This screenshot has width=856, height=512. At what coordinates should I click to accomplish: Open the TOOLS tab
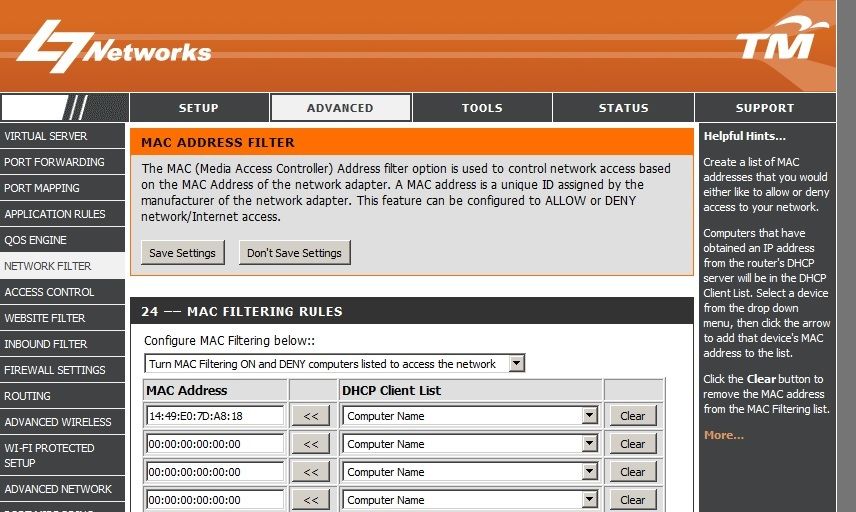pos(482,108)
